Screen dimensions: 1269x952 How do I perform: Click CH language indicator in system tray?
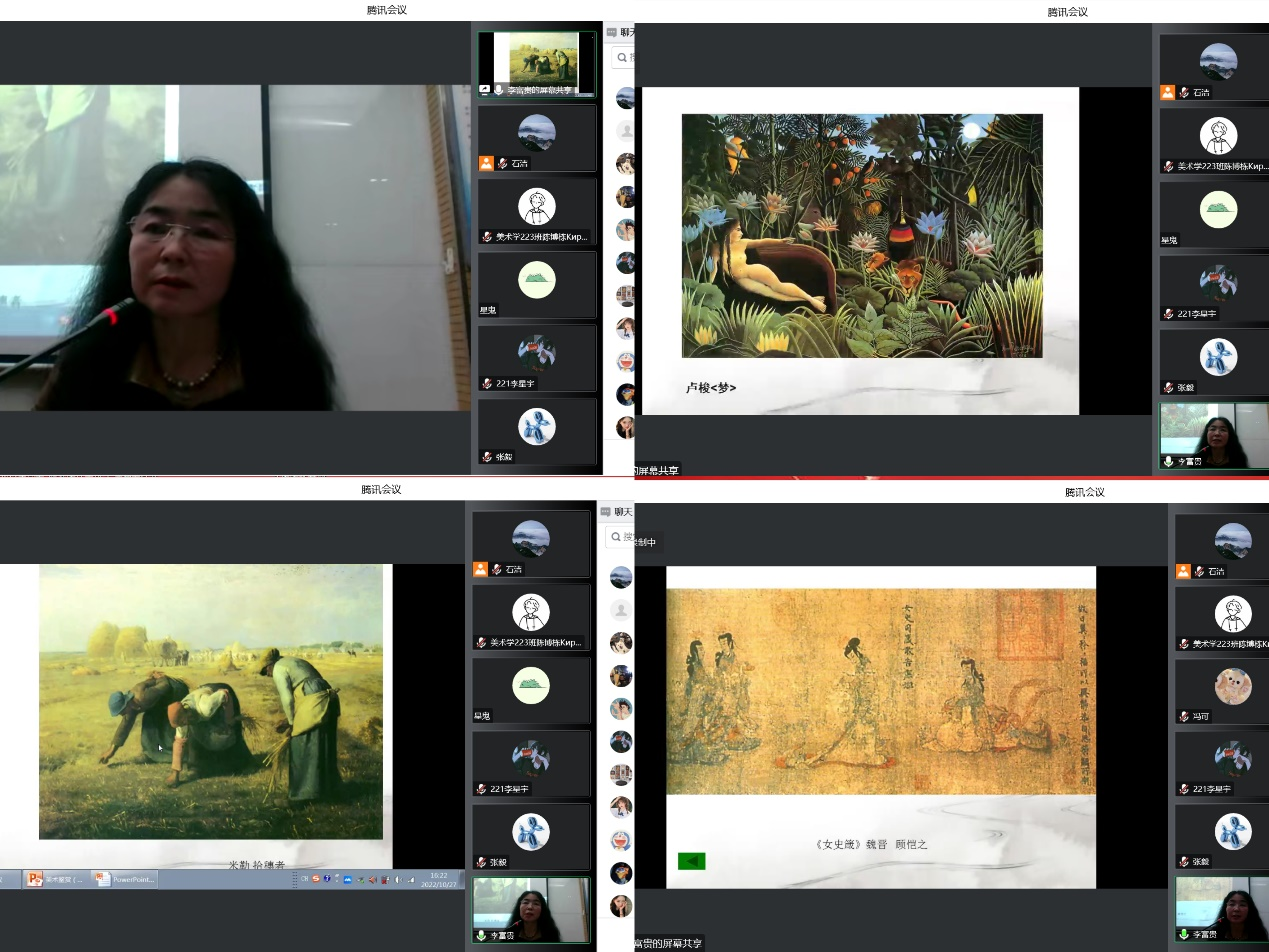tap(305, 879)
